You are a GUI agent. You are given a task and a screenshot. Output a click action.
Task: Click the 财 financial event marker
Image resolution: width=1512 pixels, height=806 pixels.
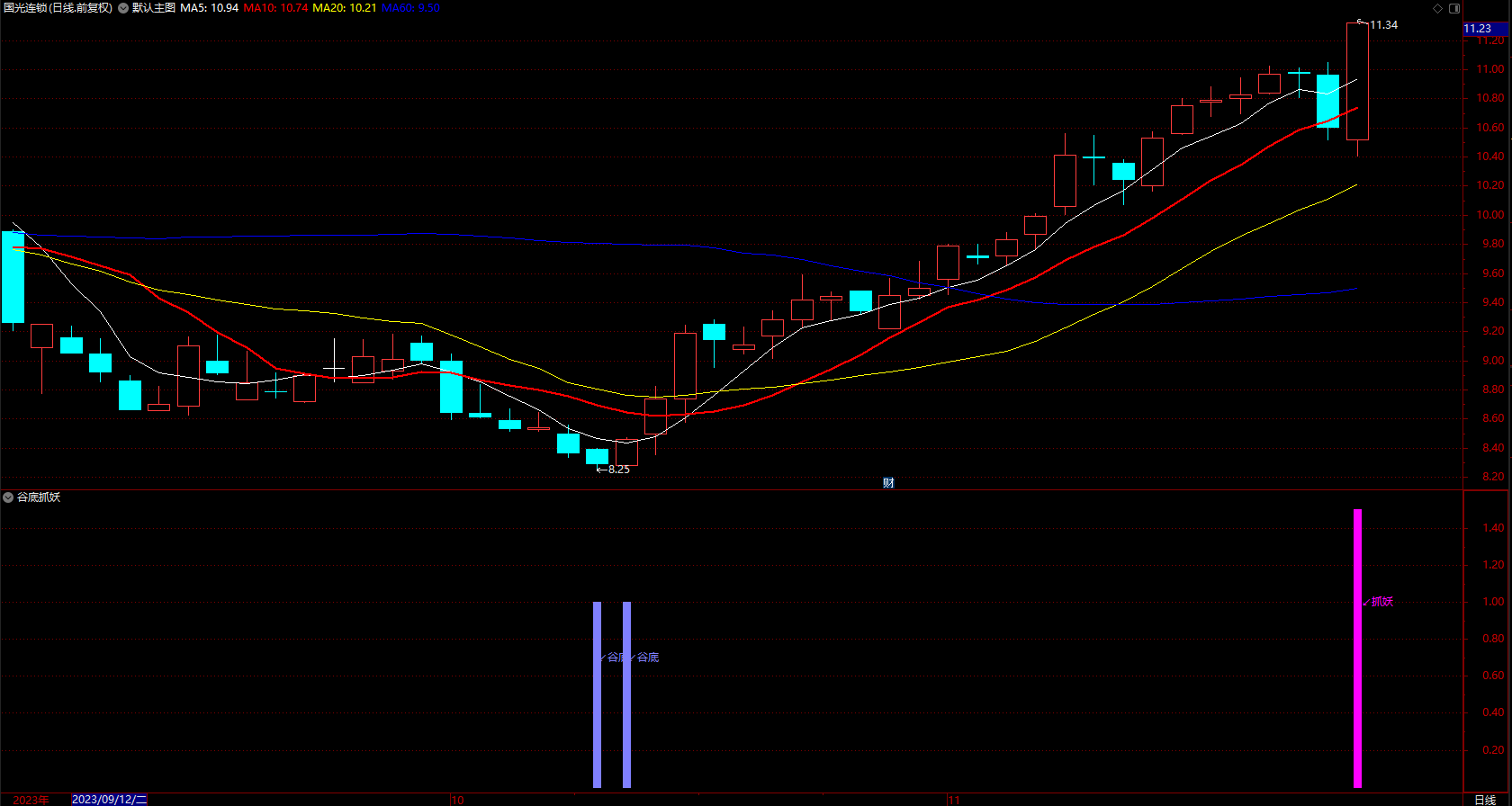point(888,483)
